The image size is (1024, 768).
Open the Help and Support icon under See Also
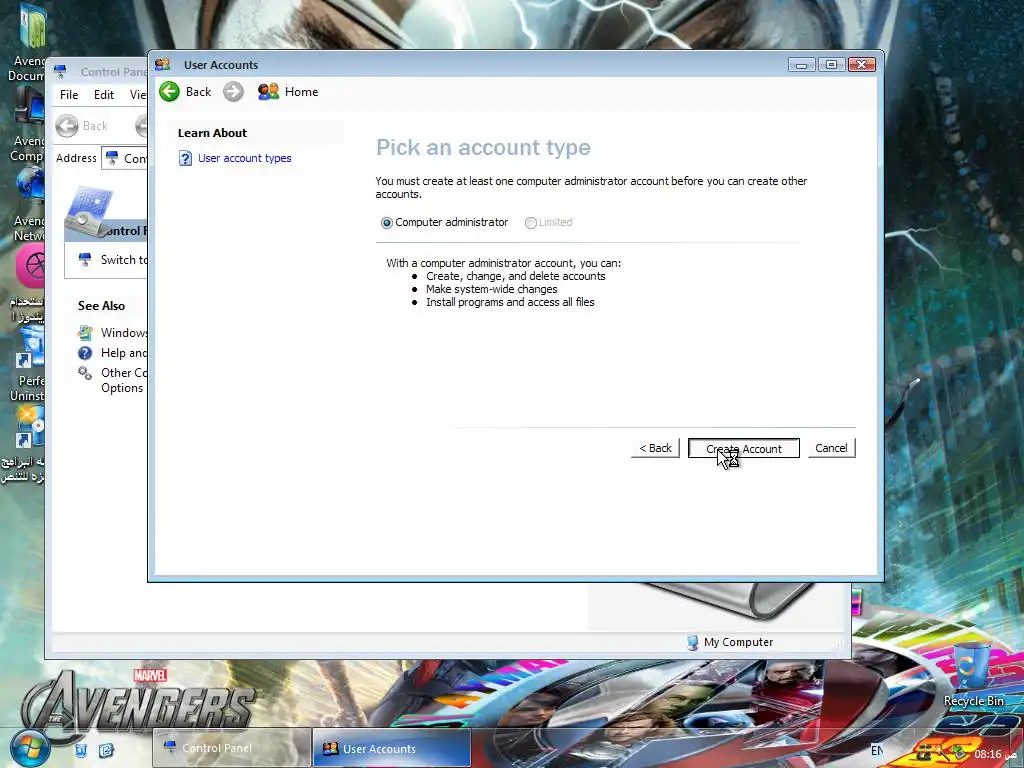coord(85,353)
